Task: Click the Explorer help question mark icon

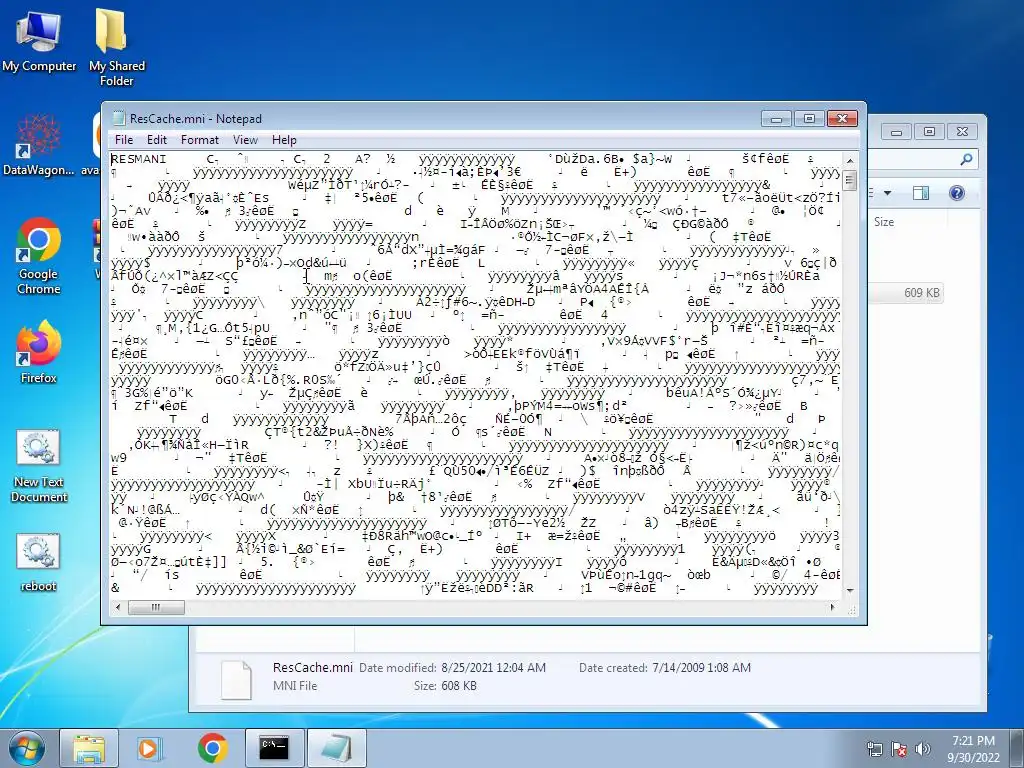Action: (957, 193)
